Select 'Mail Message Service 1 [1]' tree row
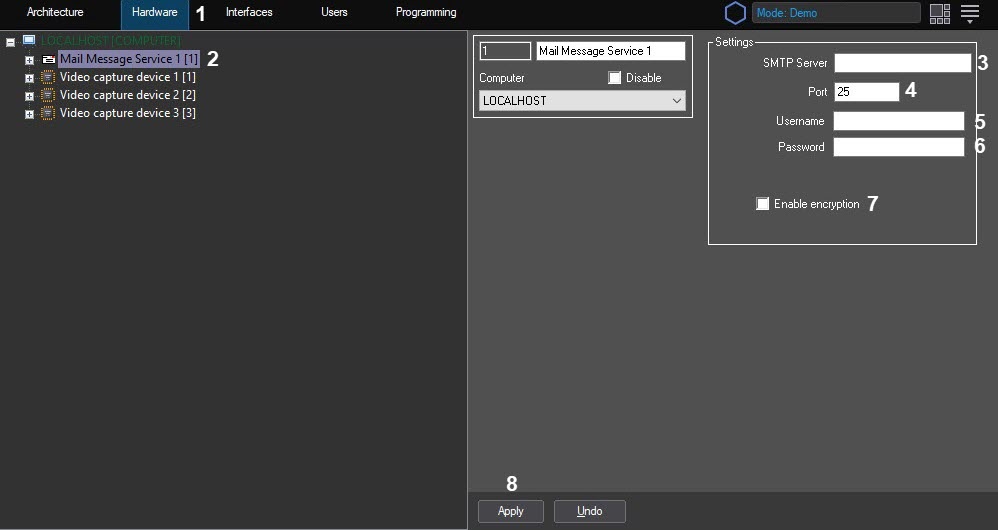Screen dimensions: 998x530 coord(129,59)
